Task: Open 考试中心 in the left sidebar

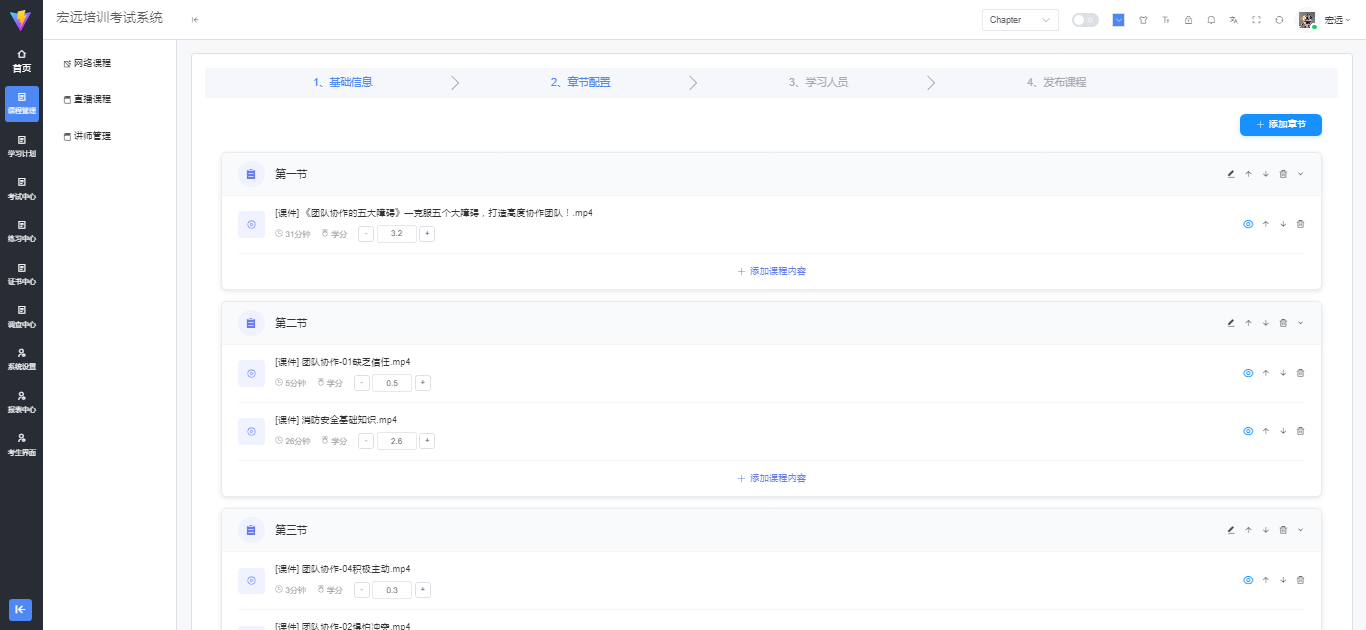Action: coord(21,189)
